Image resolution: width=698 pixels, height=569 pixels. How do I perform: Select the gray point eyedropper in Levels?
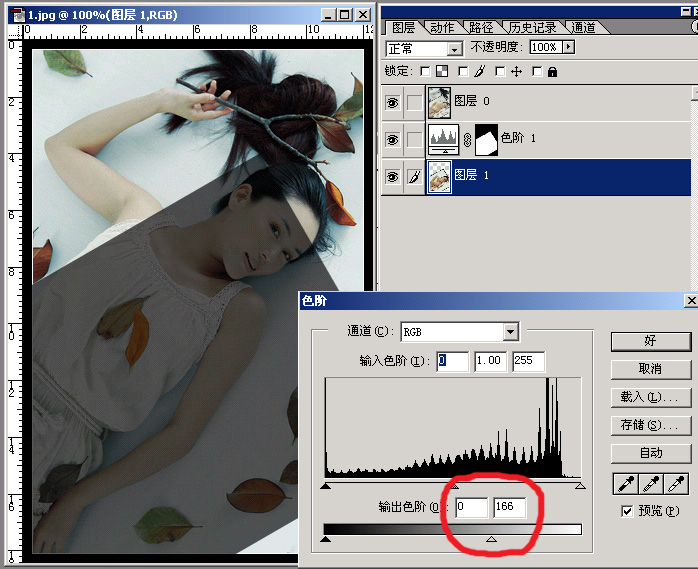(650, 484)
